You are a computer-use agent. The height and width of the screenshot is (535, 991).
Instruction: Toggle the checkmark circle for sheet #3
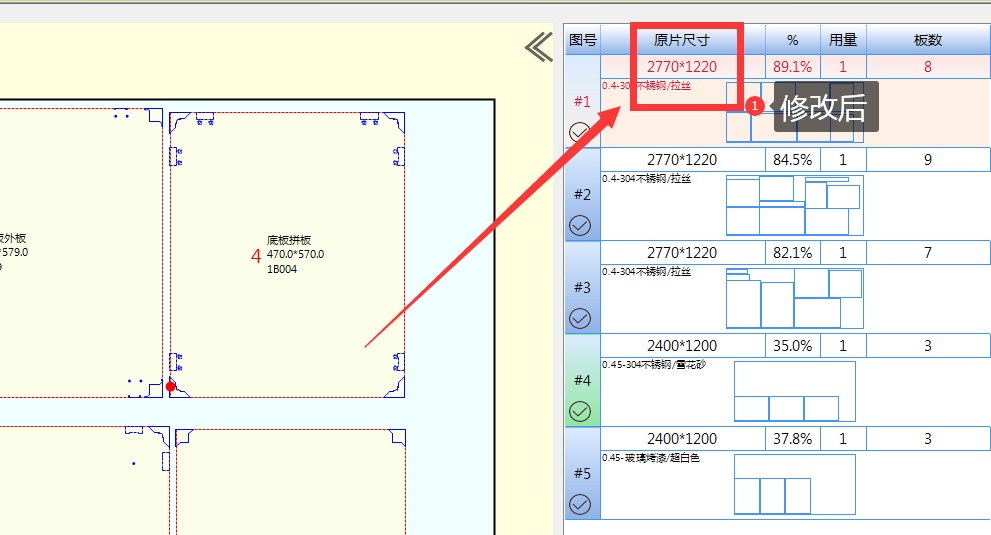[x=580, y=318]
